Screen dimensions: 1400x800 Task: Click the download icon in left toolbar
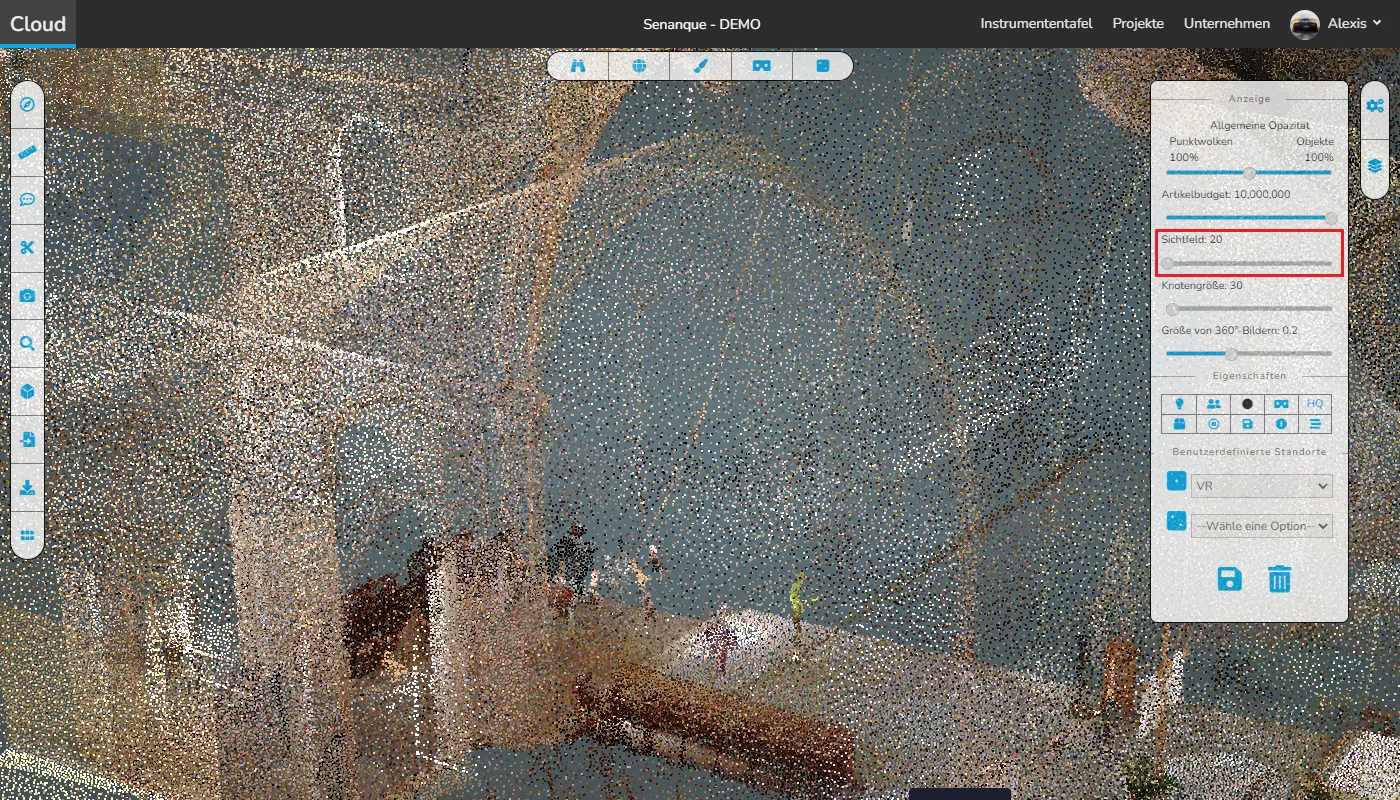click(x=27, y=487)
